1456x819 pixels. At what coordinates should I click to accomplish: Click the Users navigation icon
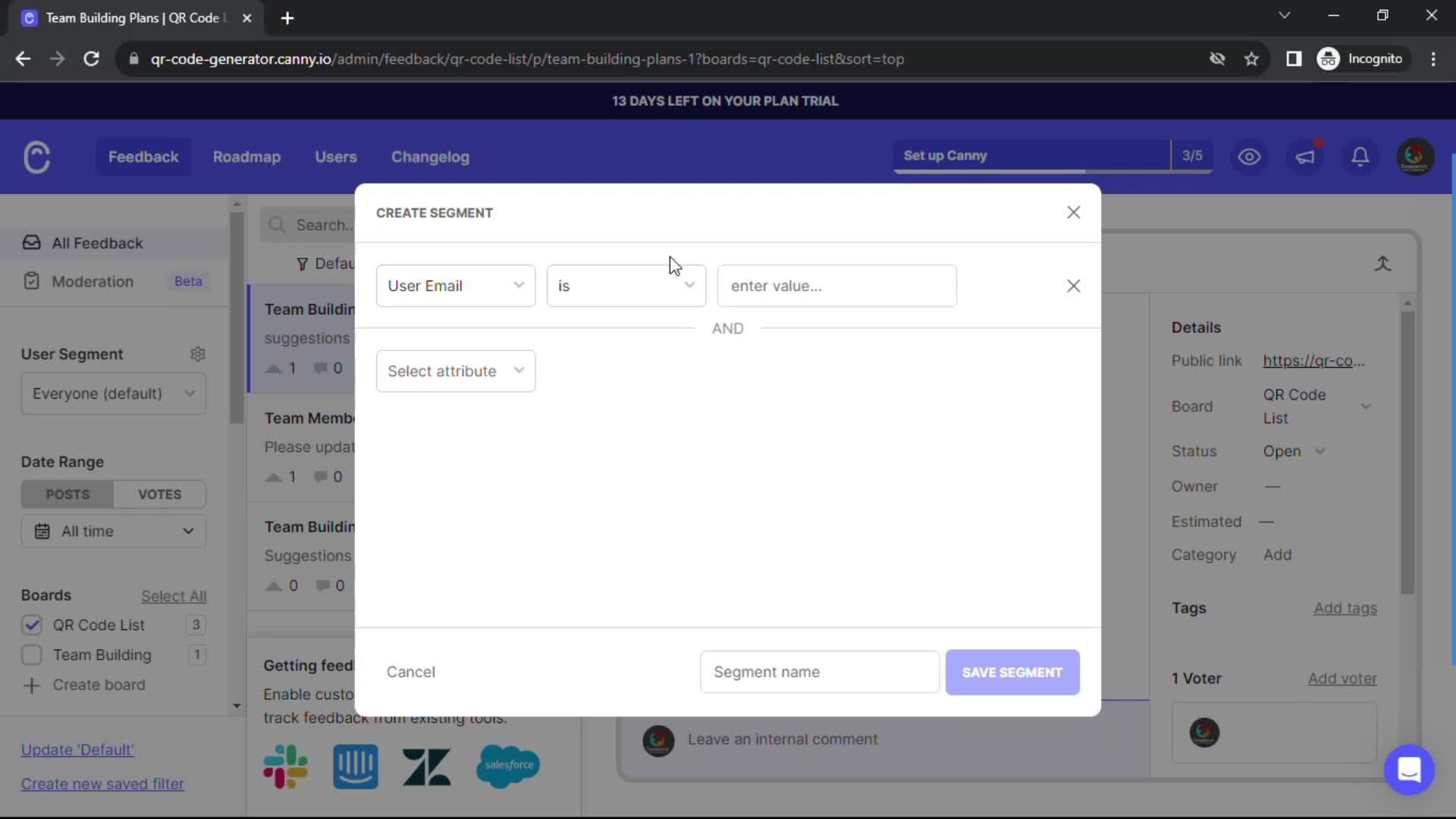336,157
